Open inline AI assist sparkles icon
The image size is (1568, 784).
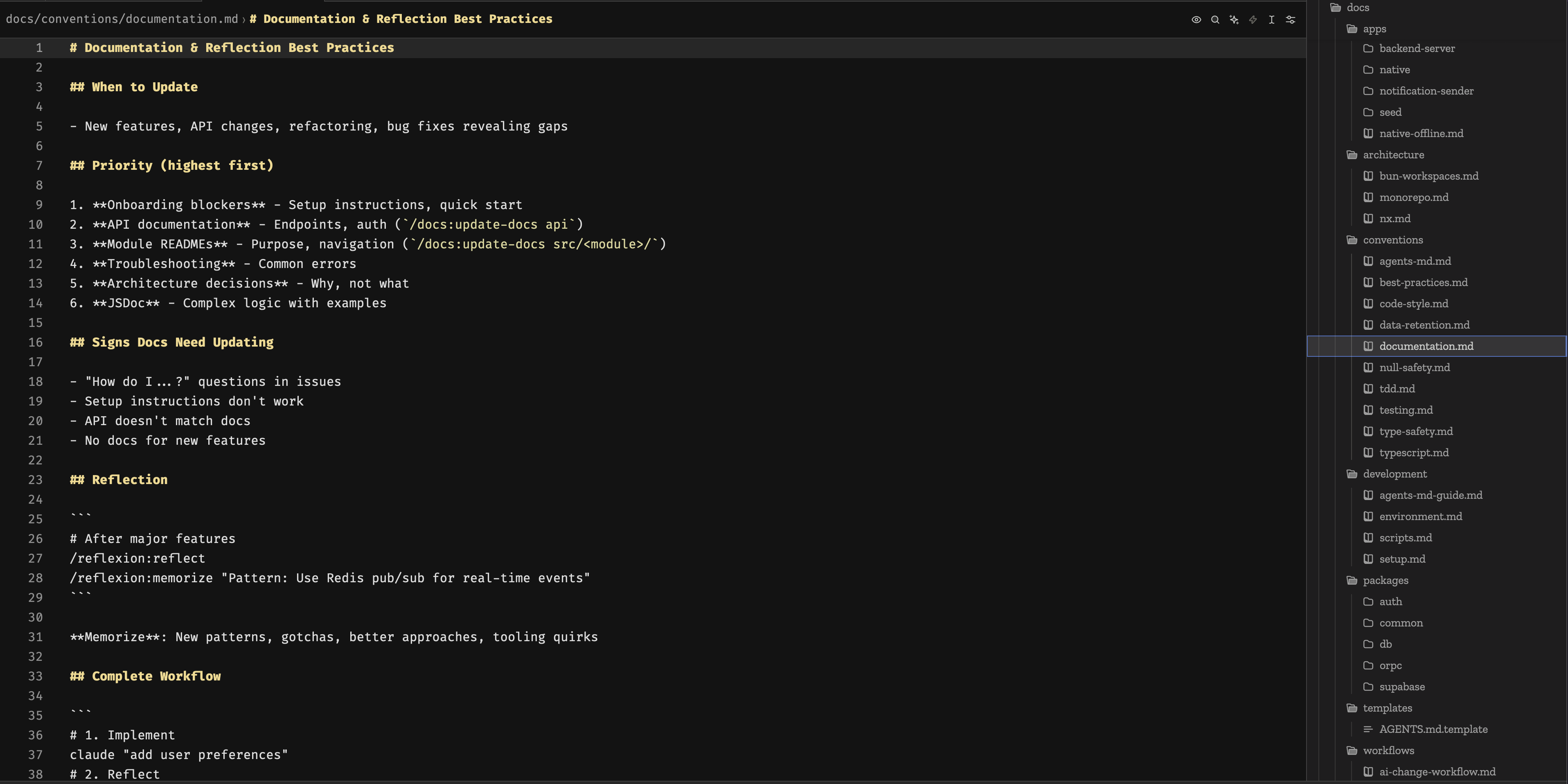[x=1234, y=20]
